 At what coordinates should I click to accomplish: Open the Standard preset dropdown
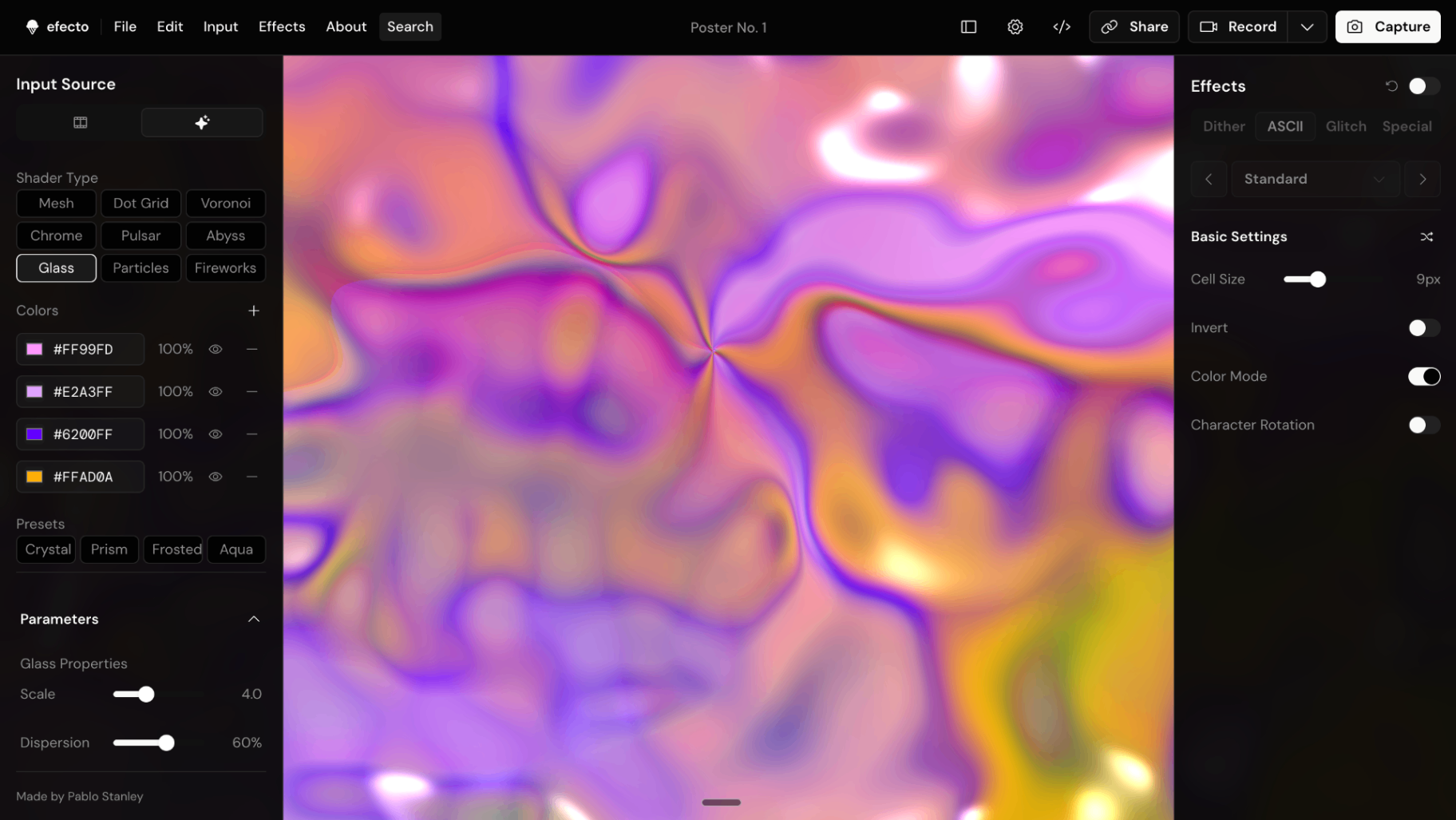pos(1315,179)
